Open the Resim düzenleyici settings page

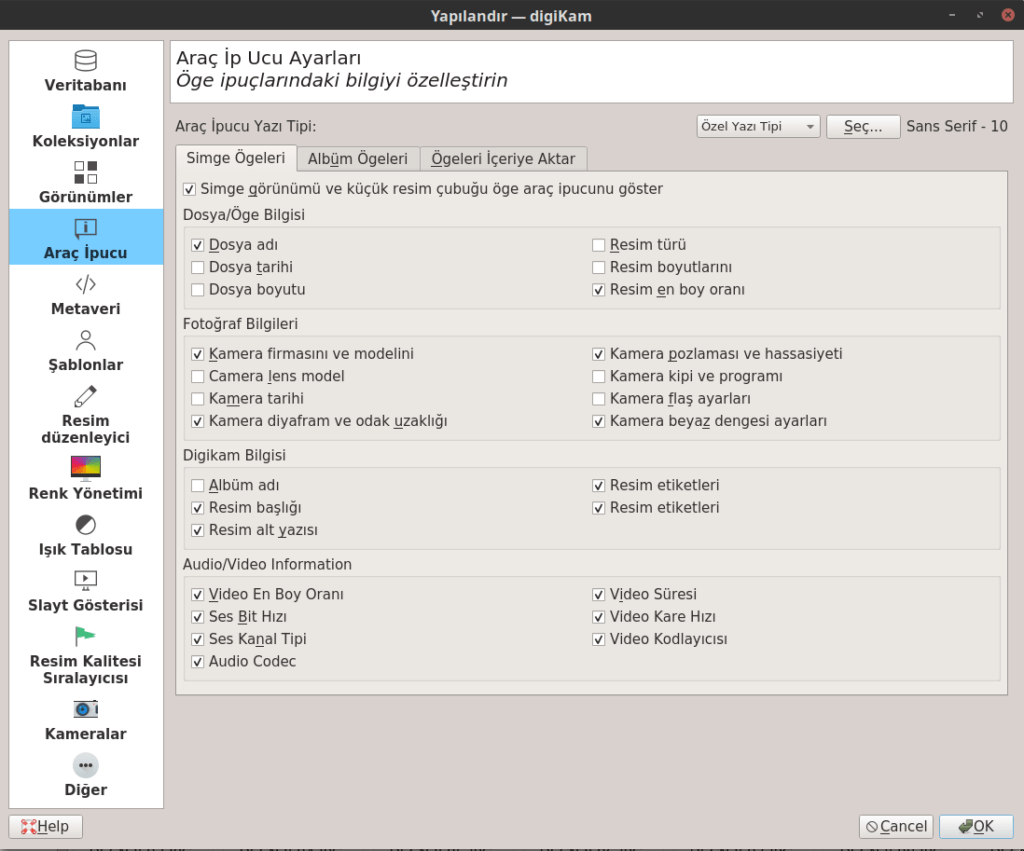click(86, 414)
